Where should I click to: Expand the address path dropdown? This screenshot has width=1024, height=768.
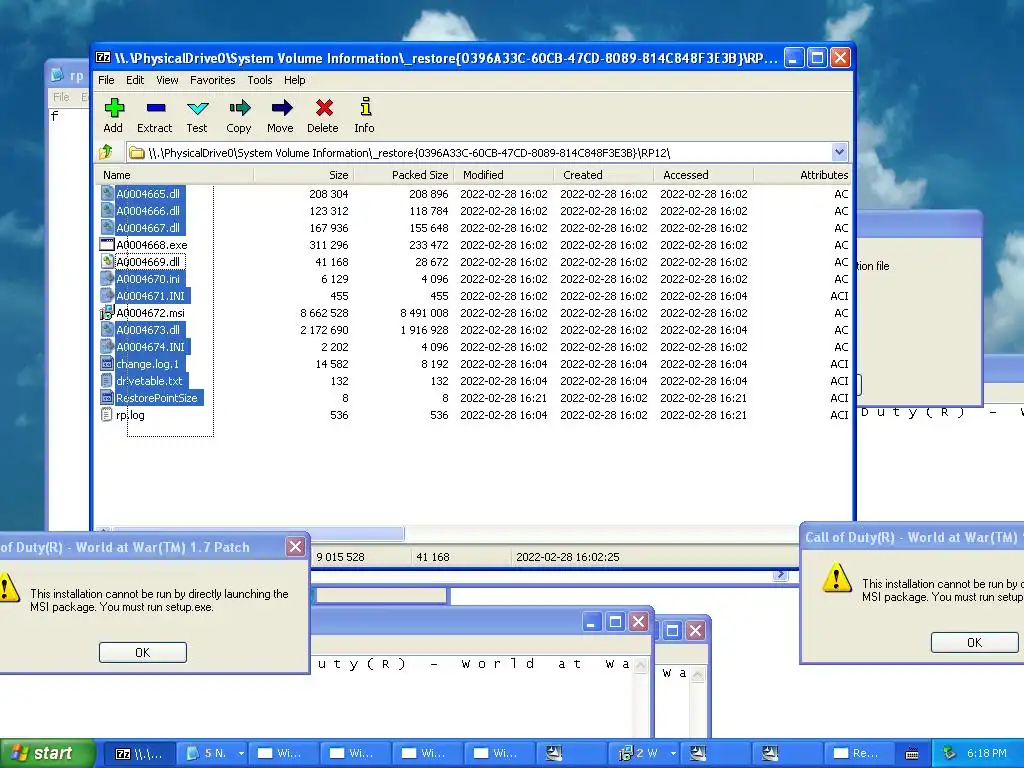[x=839, y=153]
